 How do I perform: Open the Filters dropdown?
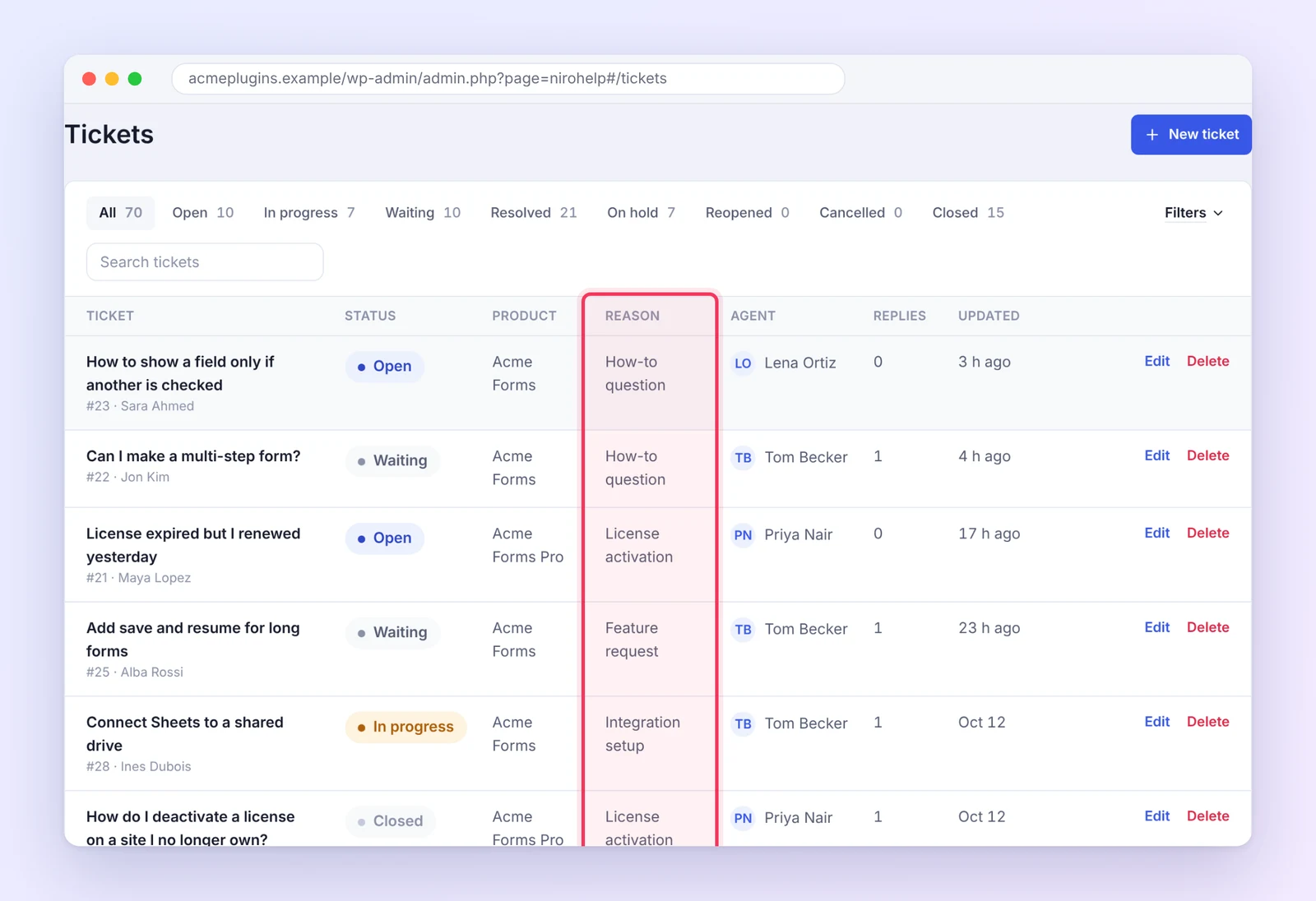1193,213
